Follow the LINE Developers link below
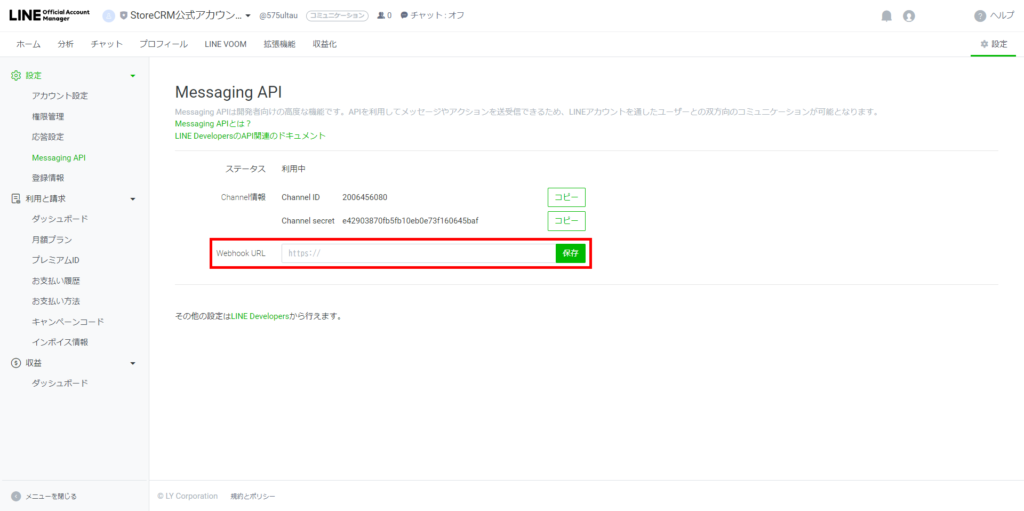The image size is (1024, 511). point(260,316)
